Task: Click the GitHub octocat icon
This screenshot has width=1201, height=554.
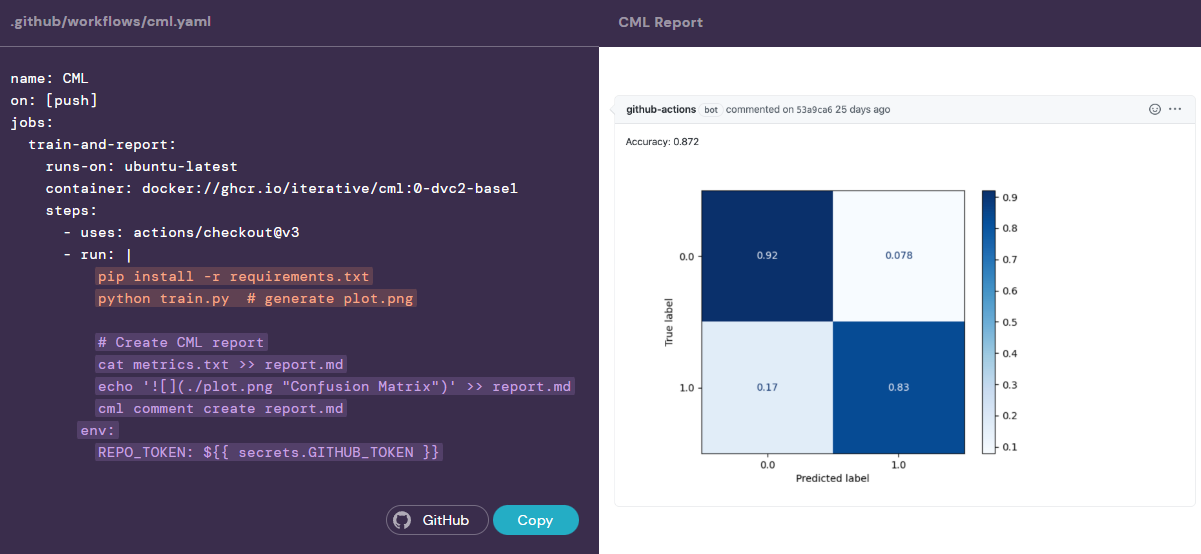Action: coord(402,520)
